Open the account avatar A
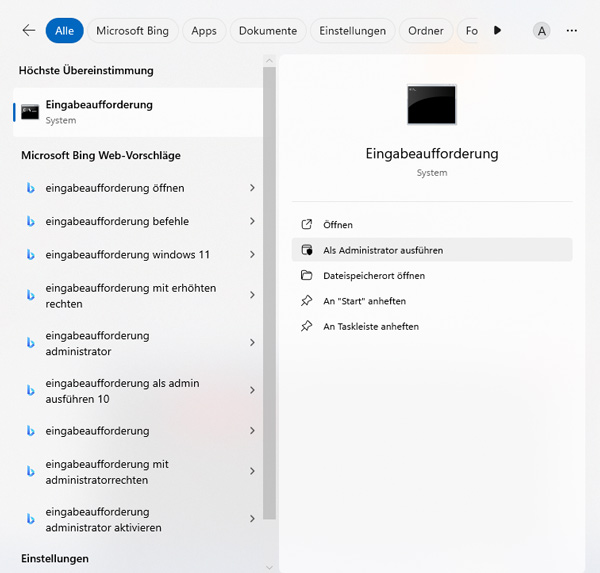 (541, 31)
